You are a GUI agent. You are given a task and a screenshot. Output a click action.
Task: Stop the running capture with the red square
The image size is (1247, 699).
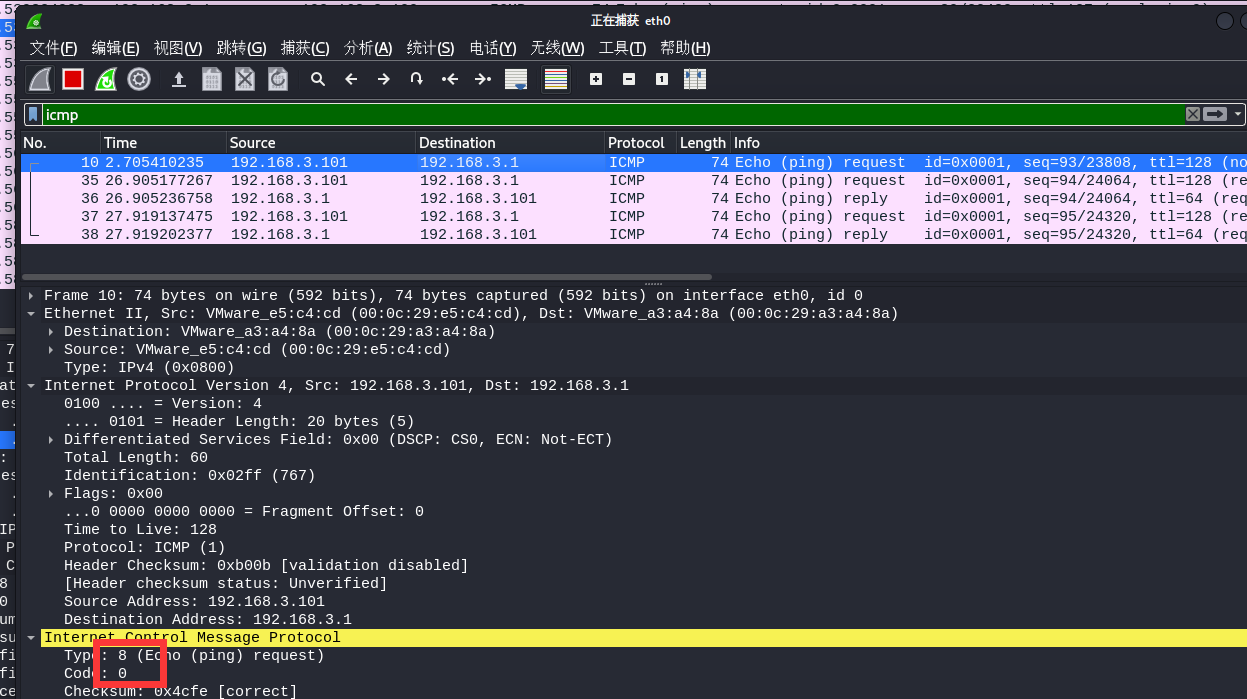tap(73, 79)
